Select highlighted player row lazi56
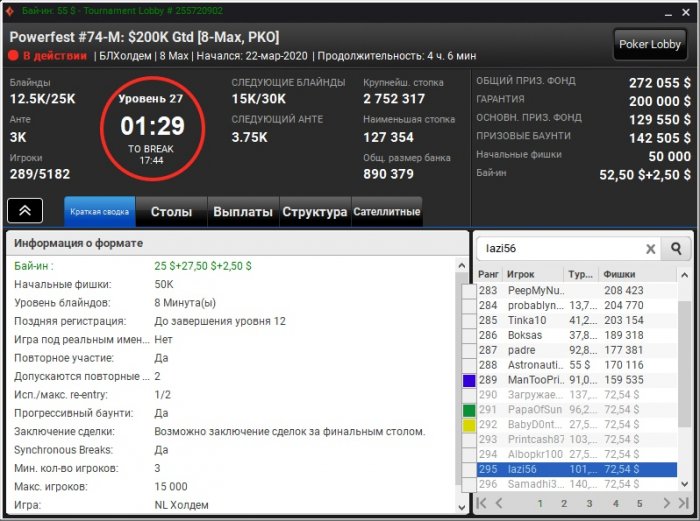 [577, 469]
